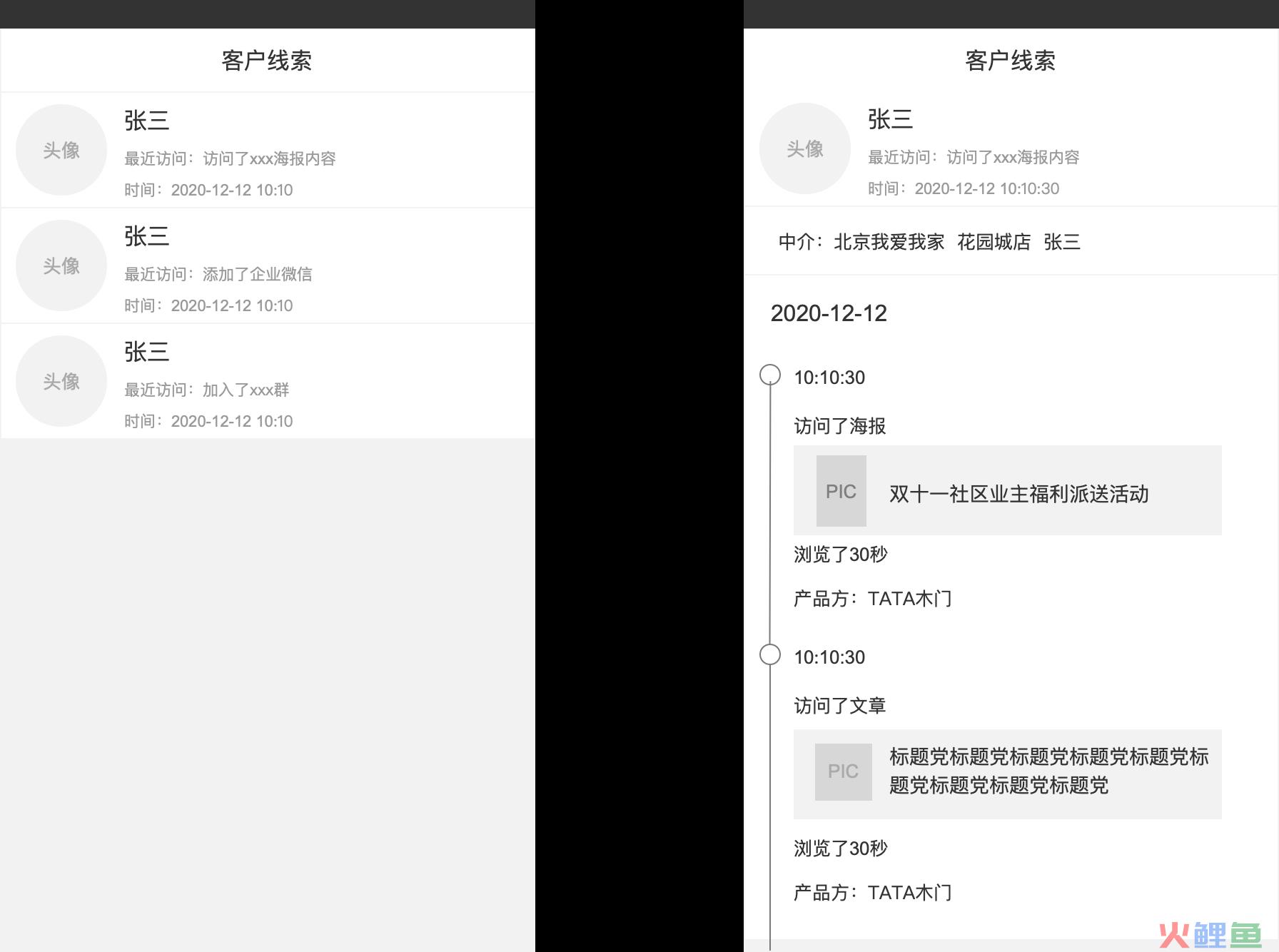Click 浏览了30秒 under the poster card
This screenshot has height=952, width=1279.
pyautogui.click(x=841, y=555)
